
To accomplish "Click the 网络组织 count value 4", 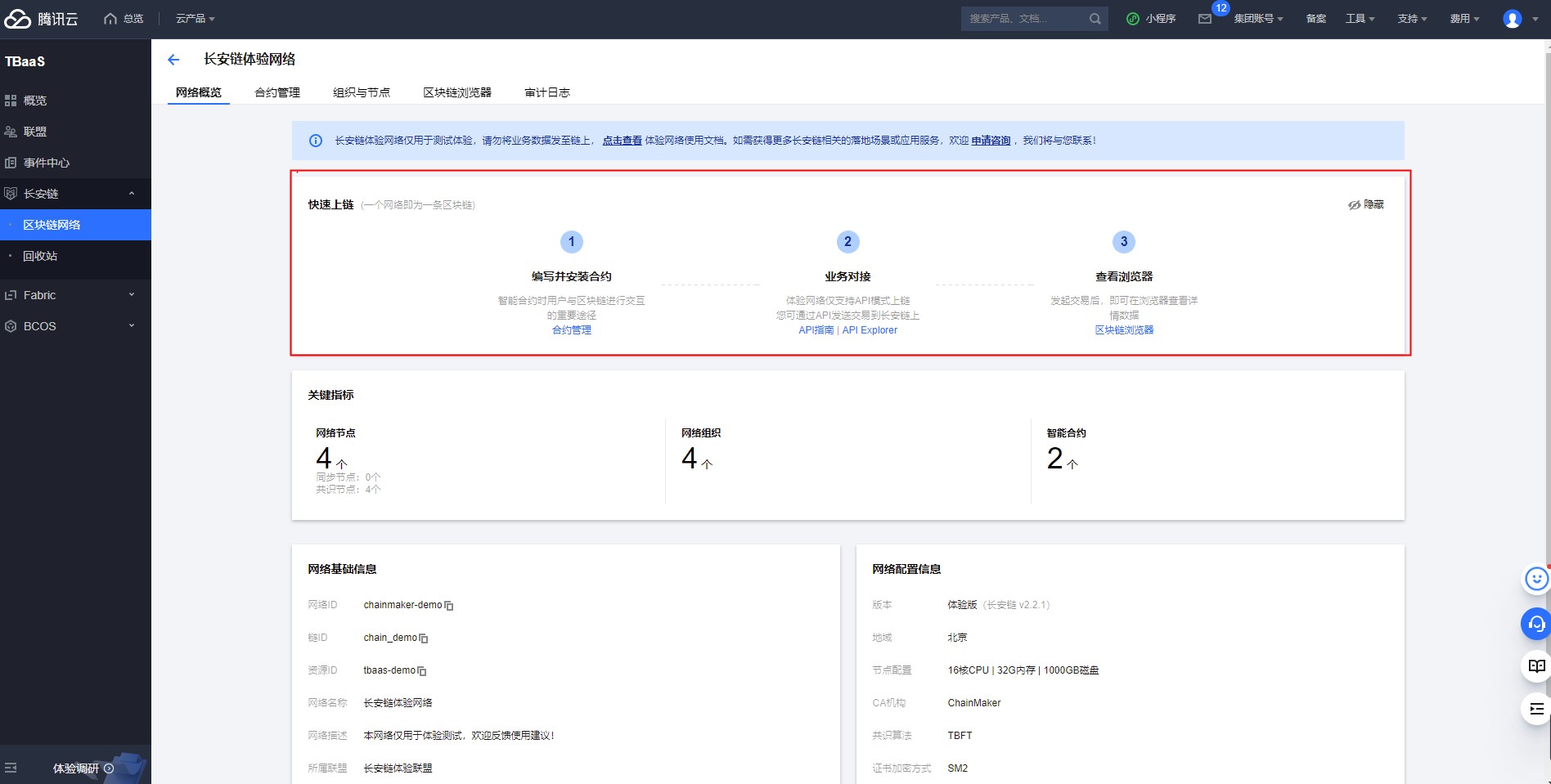I will pos(690,459).
